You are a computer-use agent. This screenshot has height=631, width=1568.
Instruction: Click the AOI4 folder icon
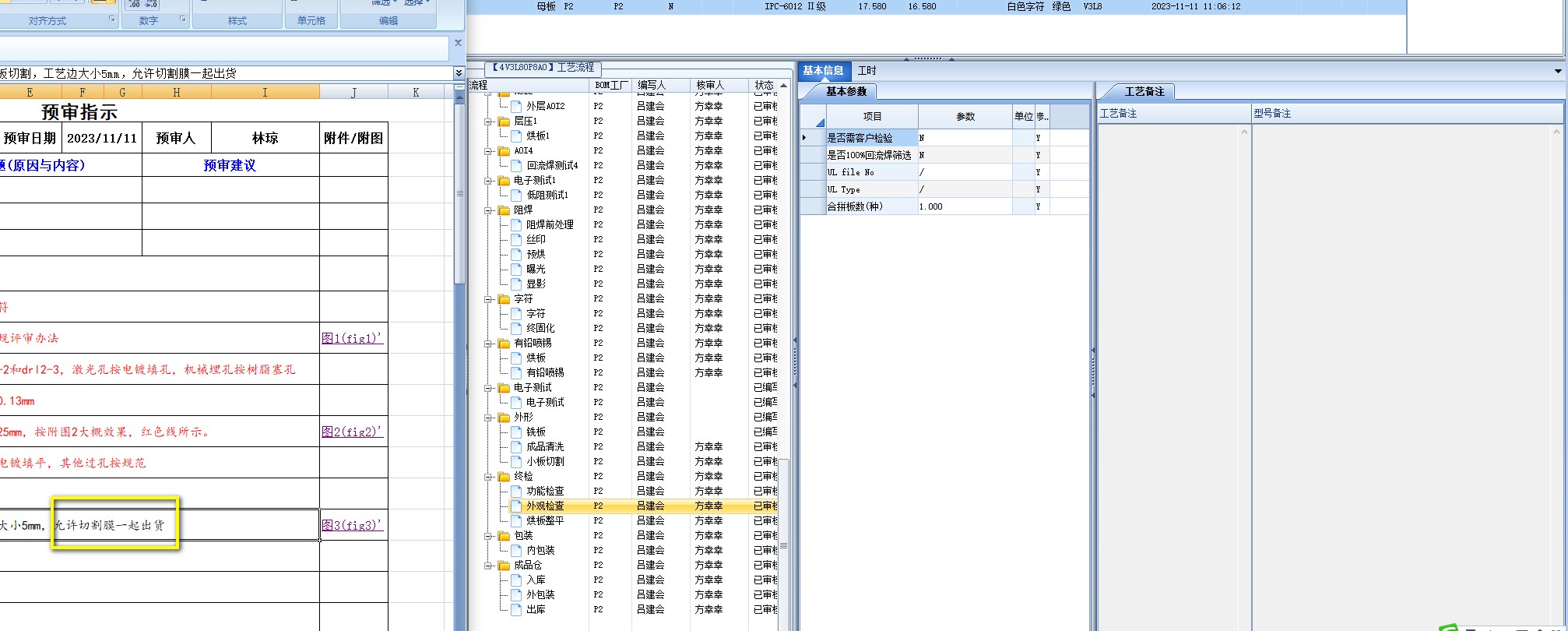click(x=504, y=150)
